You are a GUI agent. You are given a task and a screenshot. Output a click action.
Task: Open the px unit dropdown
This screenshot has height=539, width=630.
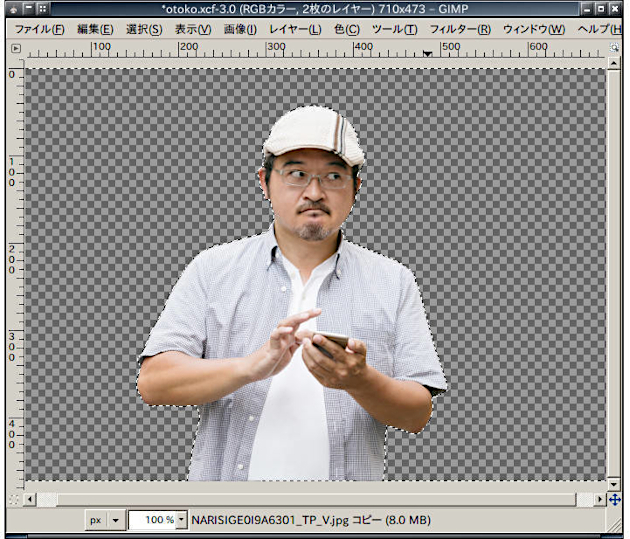pyautogui.click(x=105, y=520)
